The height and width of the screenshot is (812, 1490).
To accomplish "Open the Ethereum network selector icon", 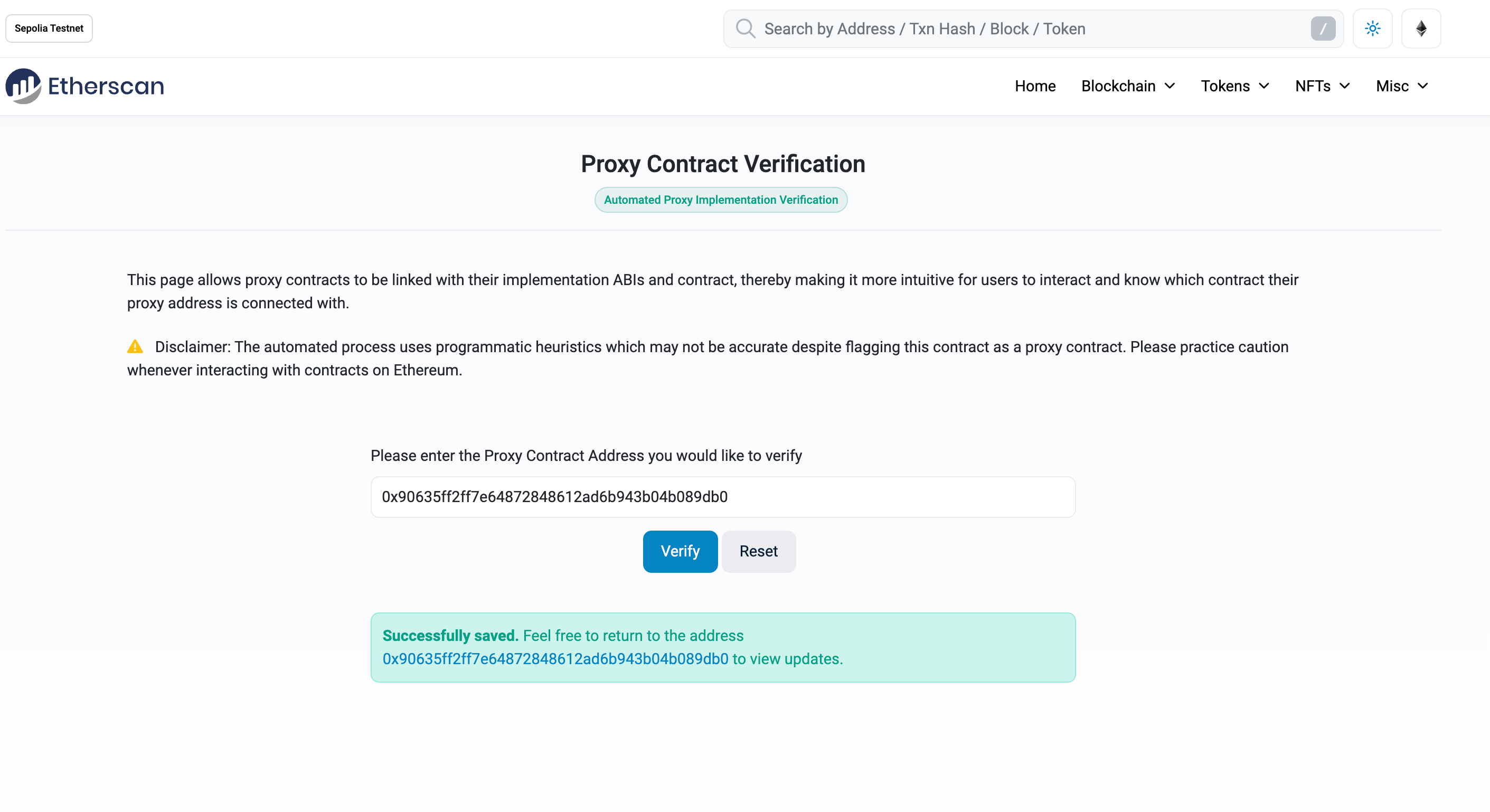I will point(1421,29).
